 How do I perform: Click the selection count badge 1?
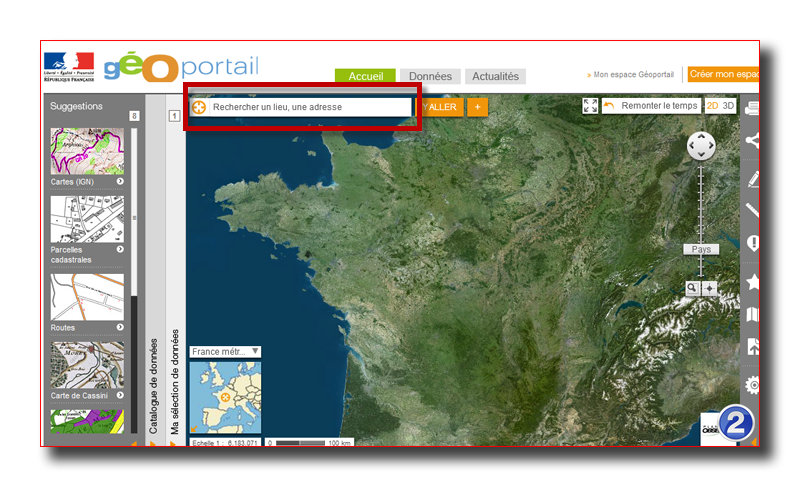click(174, 116)
